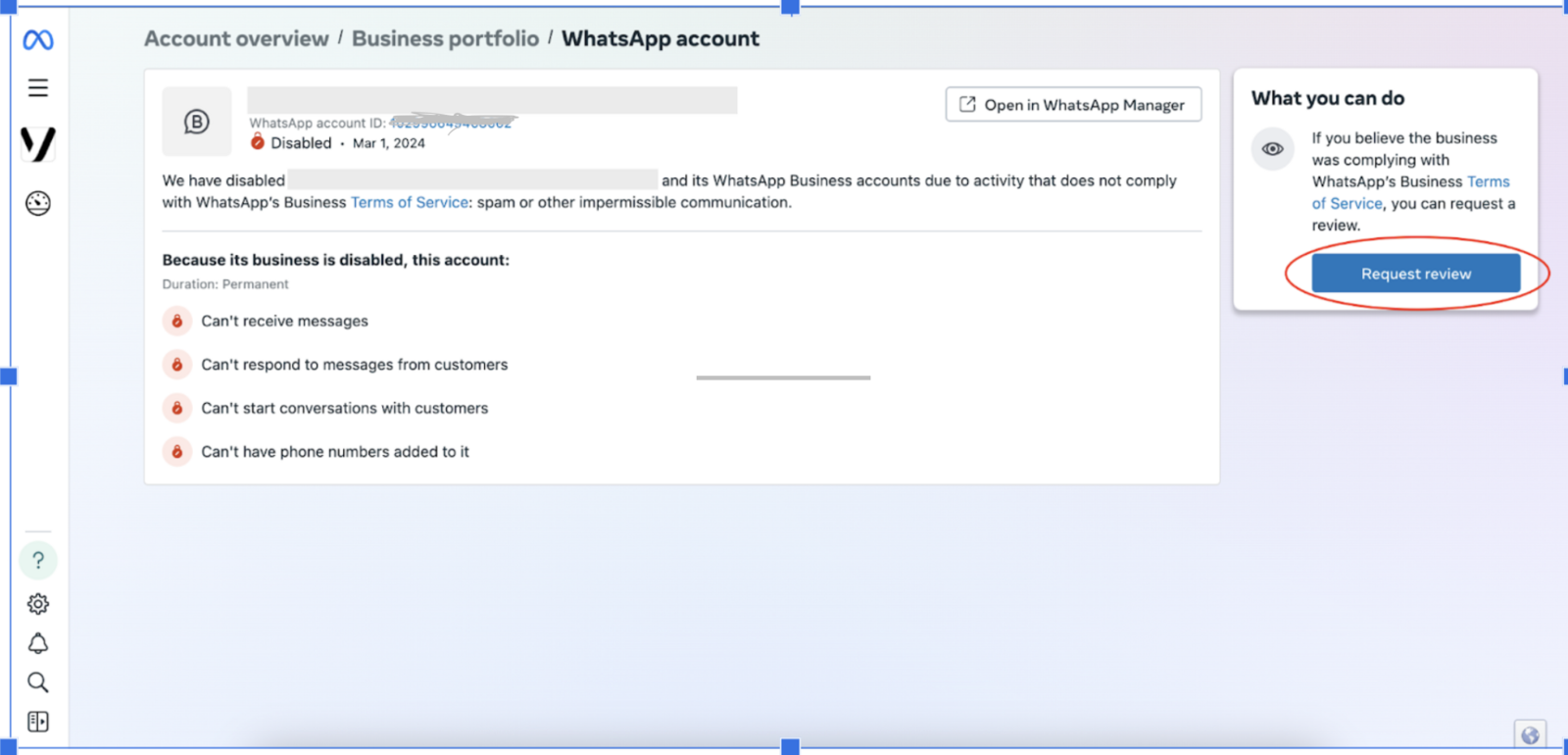Expand the hamburger navigation menu
Viewport: 1568px width, 755px height.
38,88
